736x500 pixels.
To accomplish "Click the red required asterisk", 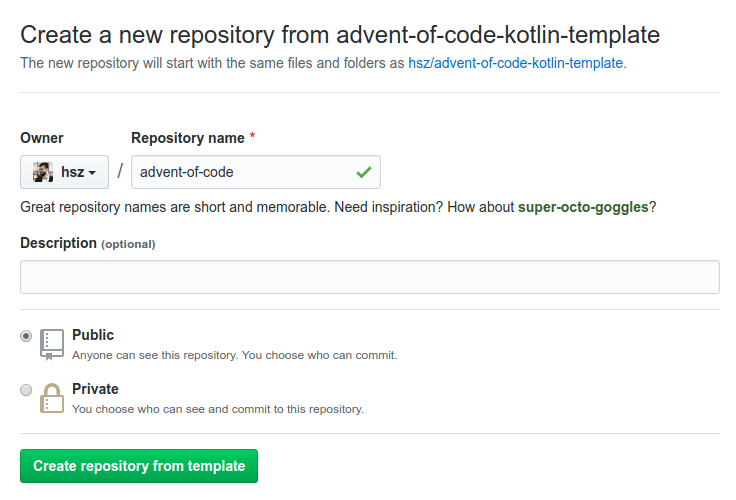I will 252,136.
